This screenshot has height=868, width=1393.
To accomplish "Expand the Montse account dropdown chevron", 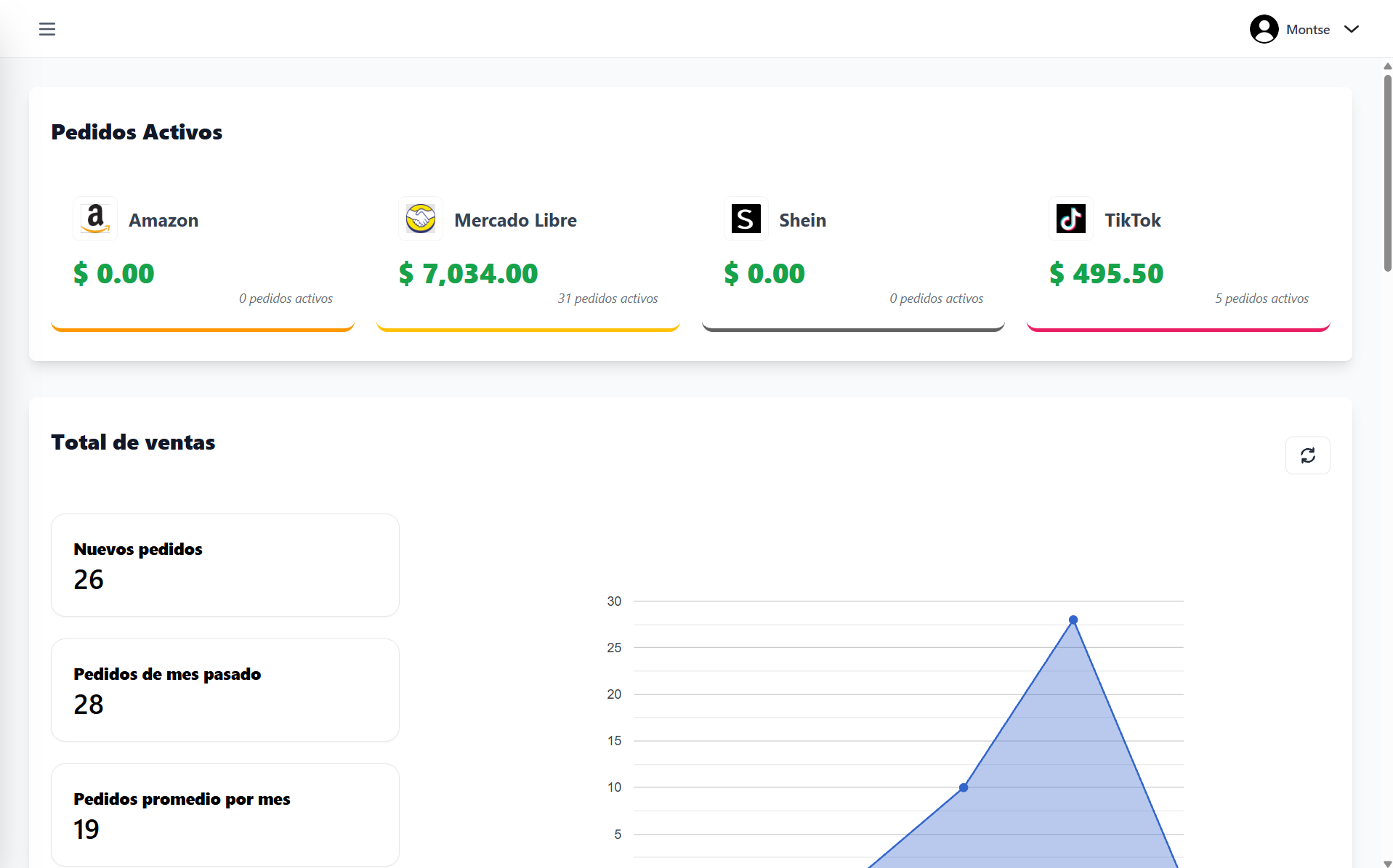I will (x=1351, y=29).
